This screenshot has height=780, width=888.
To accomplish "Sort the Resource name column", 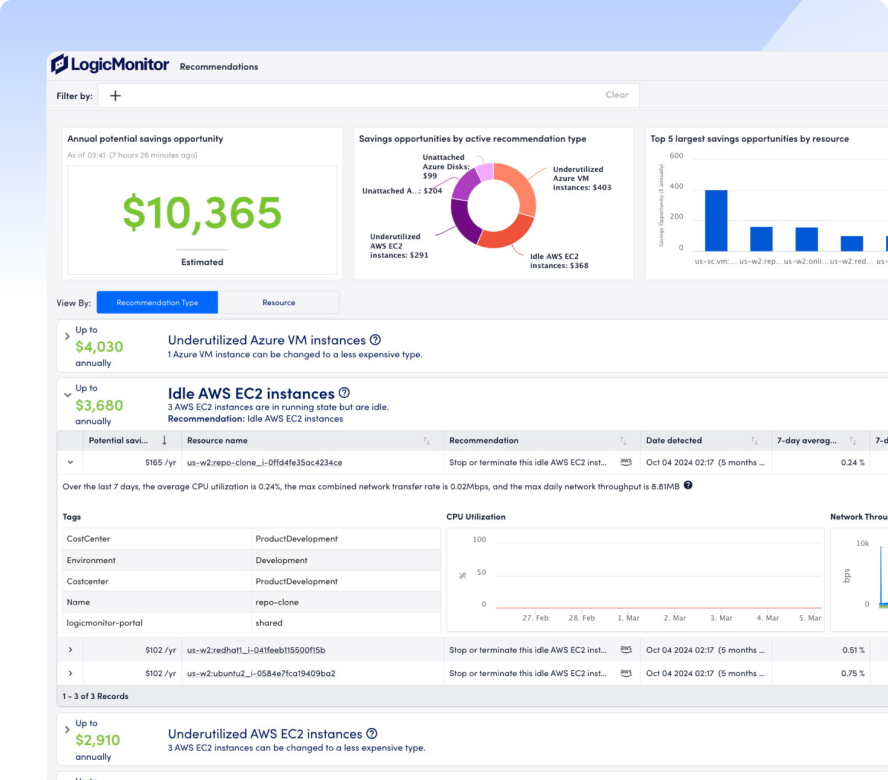I will point(426,441).
